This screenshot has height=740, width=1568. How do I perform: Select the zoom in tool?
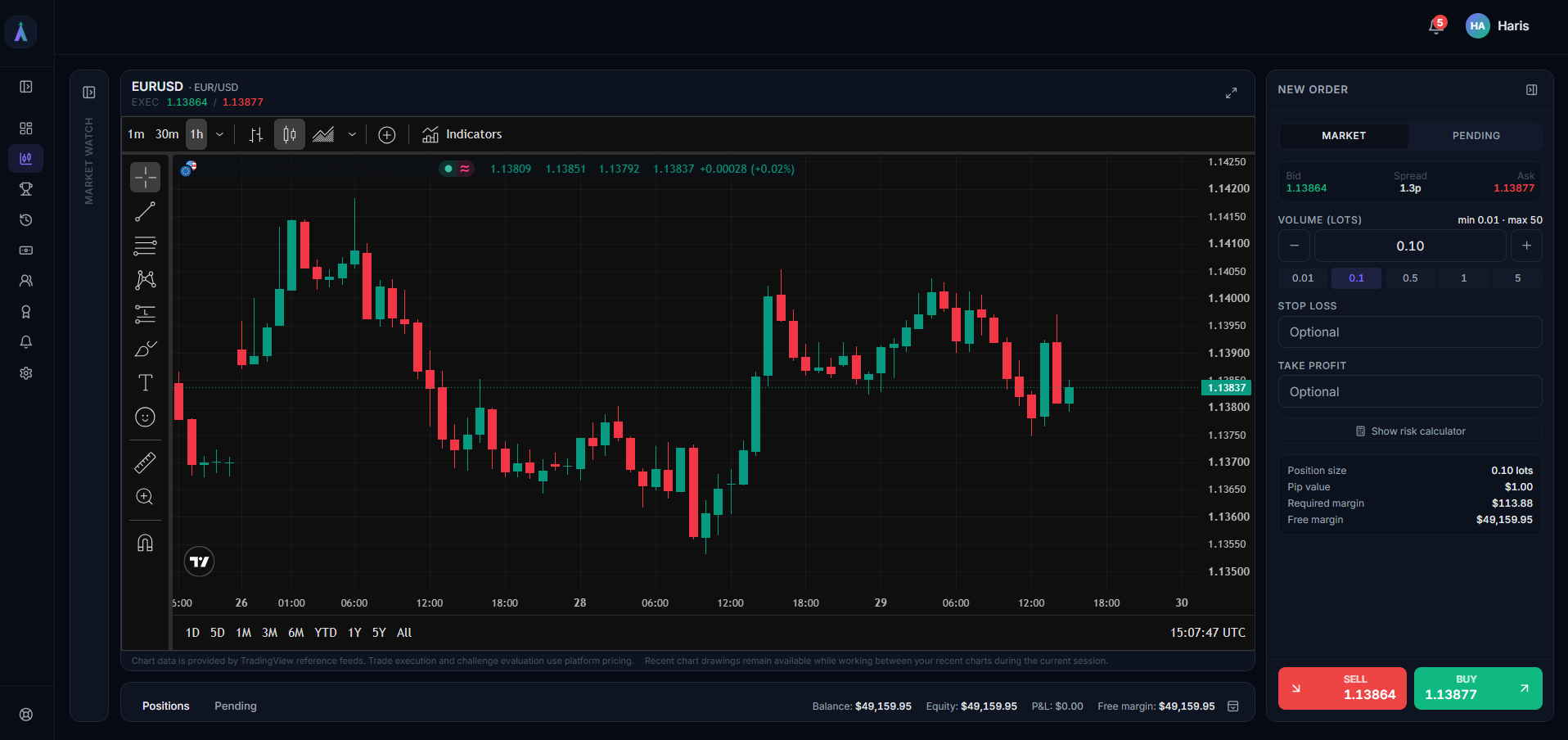(146, 497)
